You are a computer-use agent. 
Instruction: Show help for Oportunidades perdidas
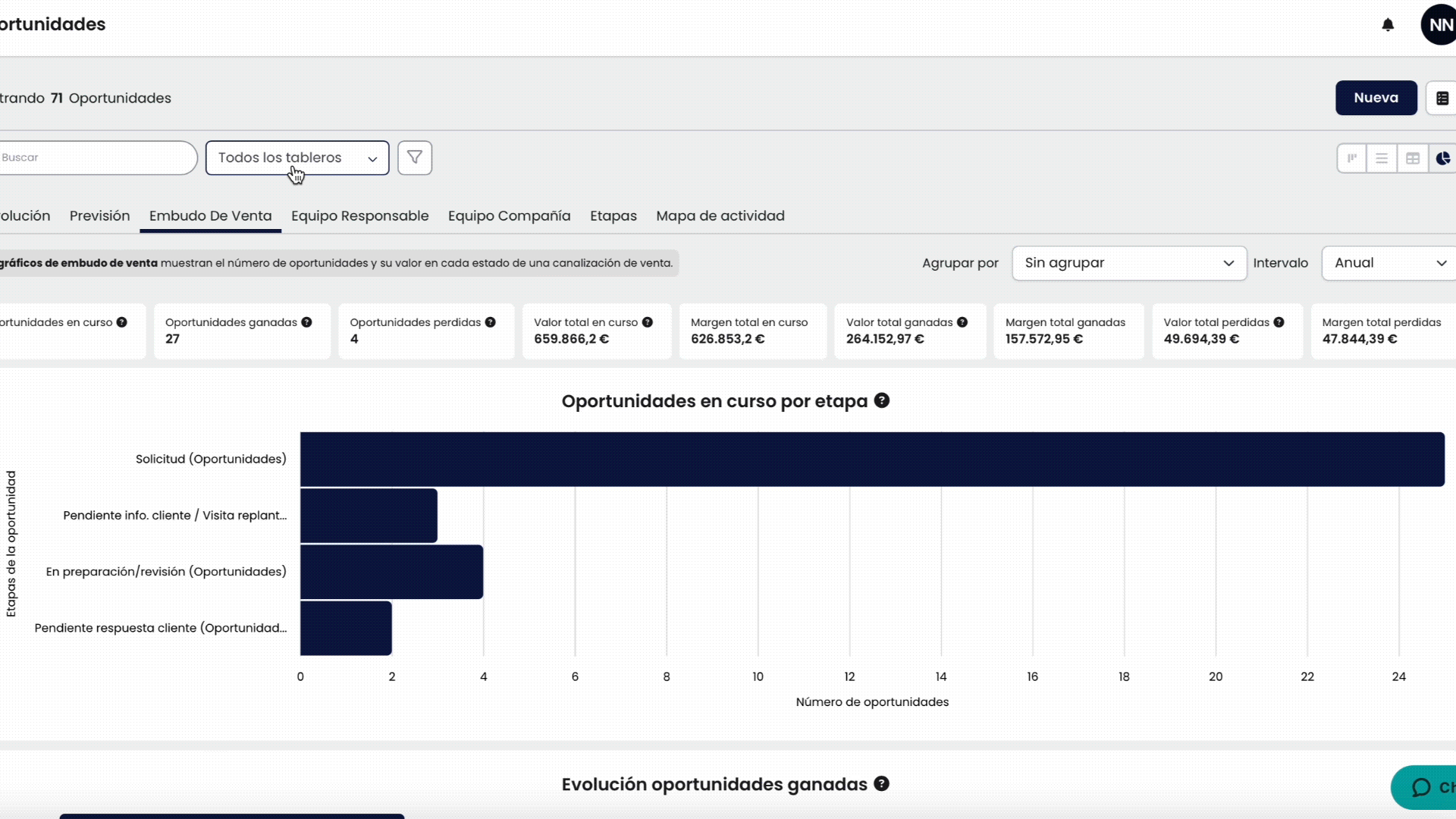click(x=491, y=322)
